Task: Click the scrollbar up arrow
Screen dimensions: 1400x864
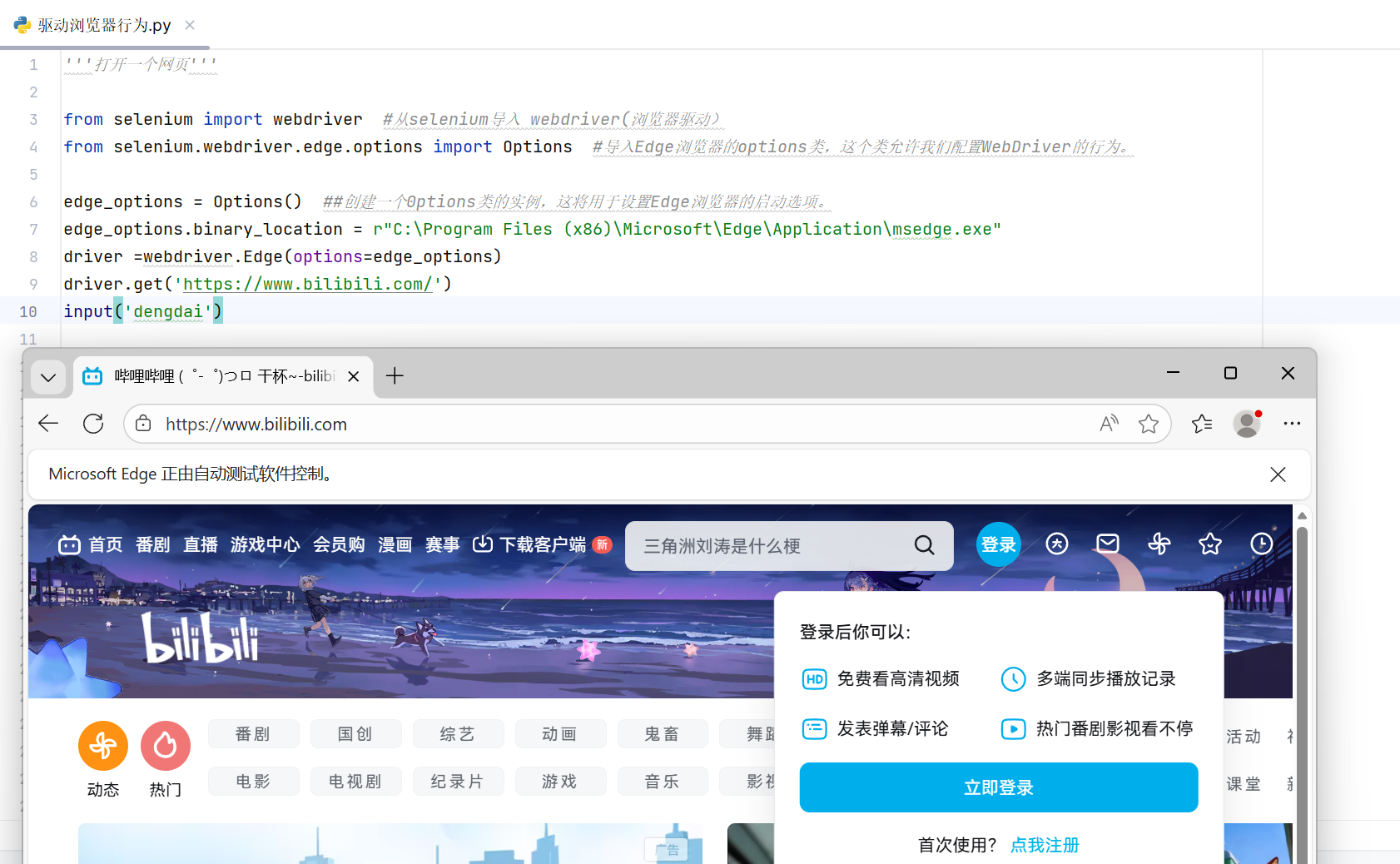Action: tap(1302, 515)
